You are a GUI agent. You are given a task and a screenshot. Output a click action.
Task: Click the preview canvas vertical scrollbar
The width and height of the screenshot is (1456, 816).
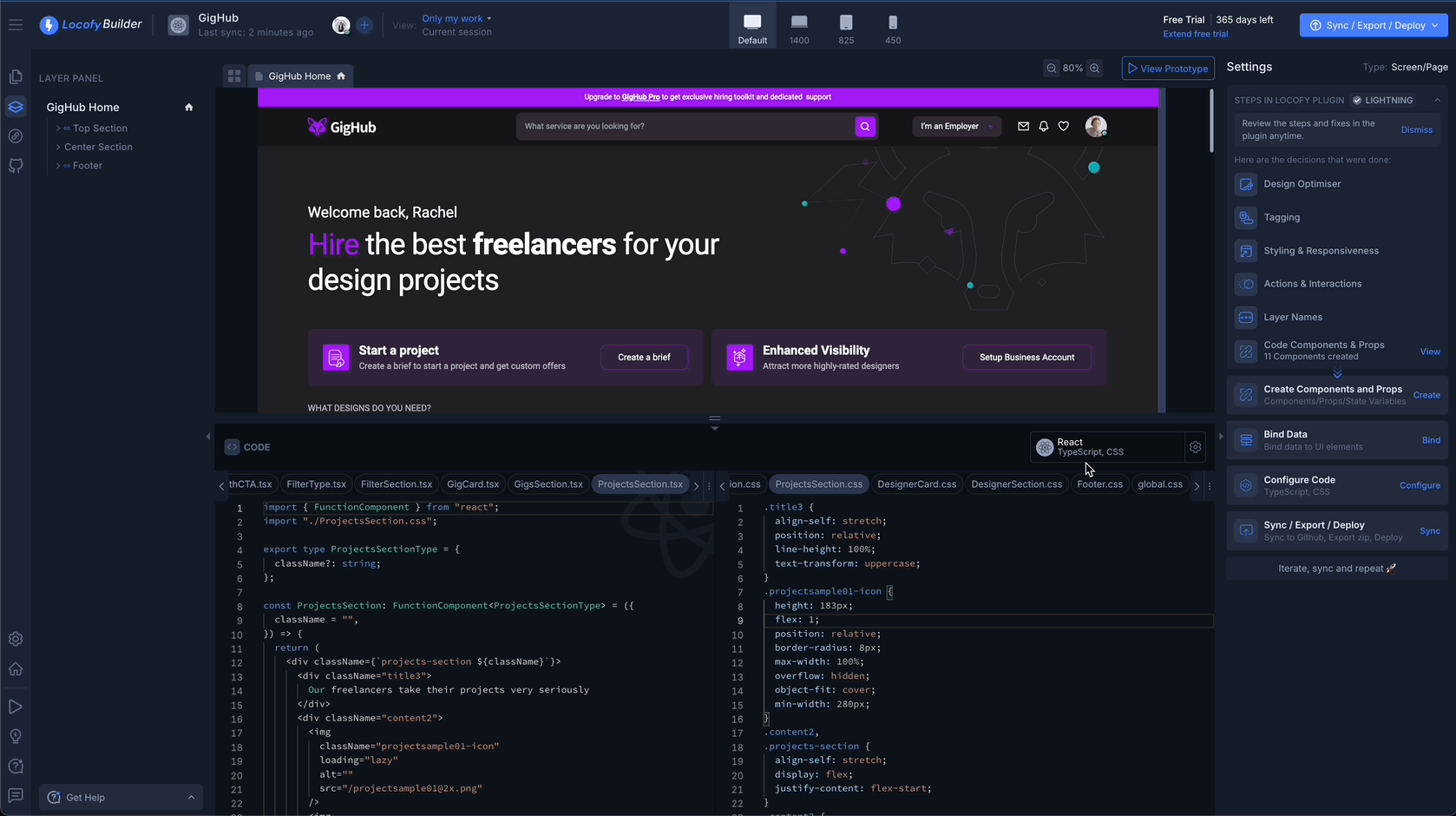pos(1211,121)
